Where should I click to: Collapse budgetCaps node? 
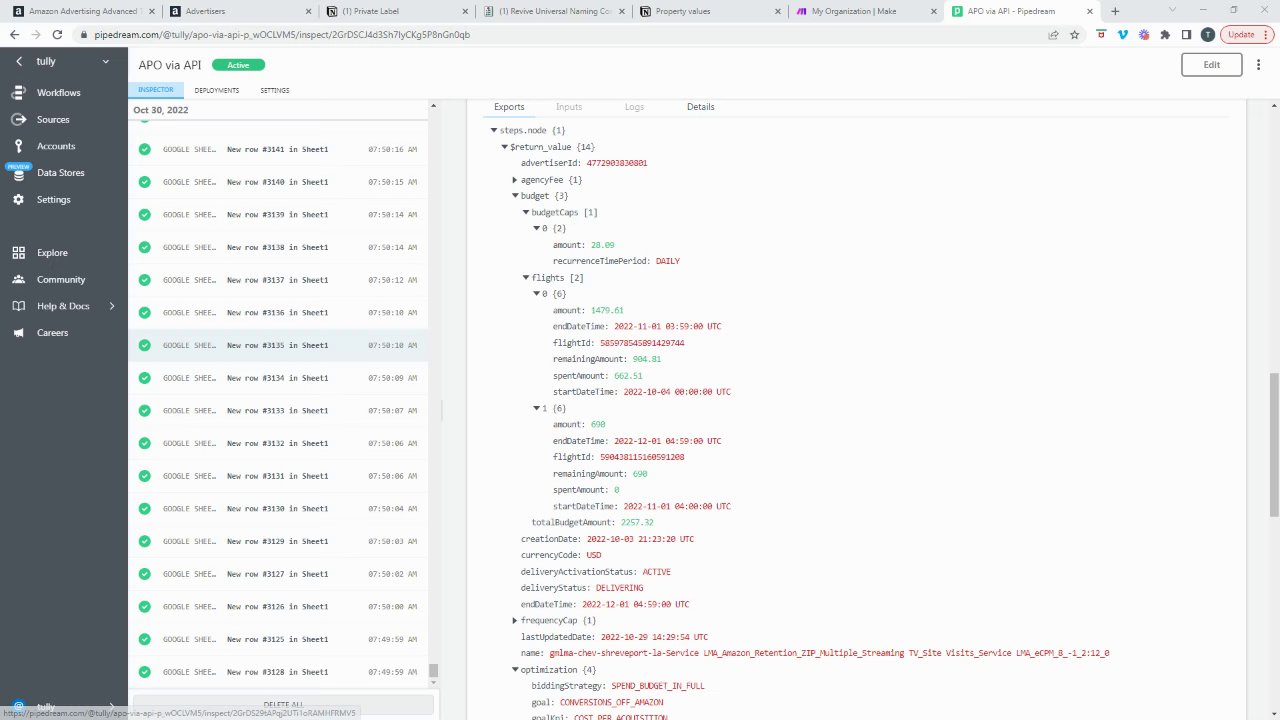click(x=526, y=212)
